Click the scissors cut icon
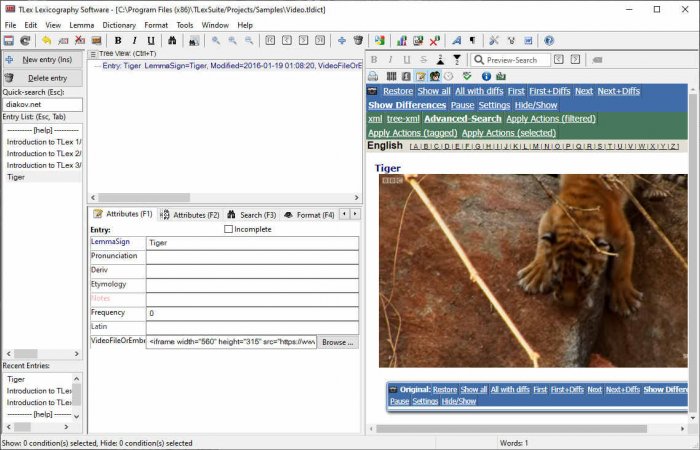The height and width of the screenshot is (450, 700). pyautogui.click(x=493, y=41)
